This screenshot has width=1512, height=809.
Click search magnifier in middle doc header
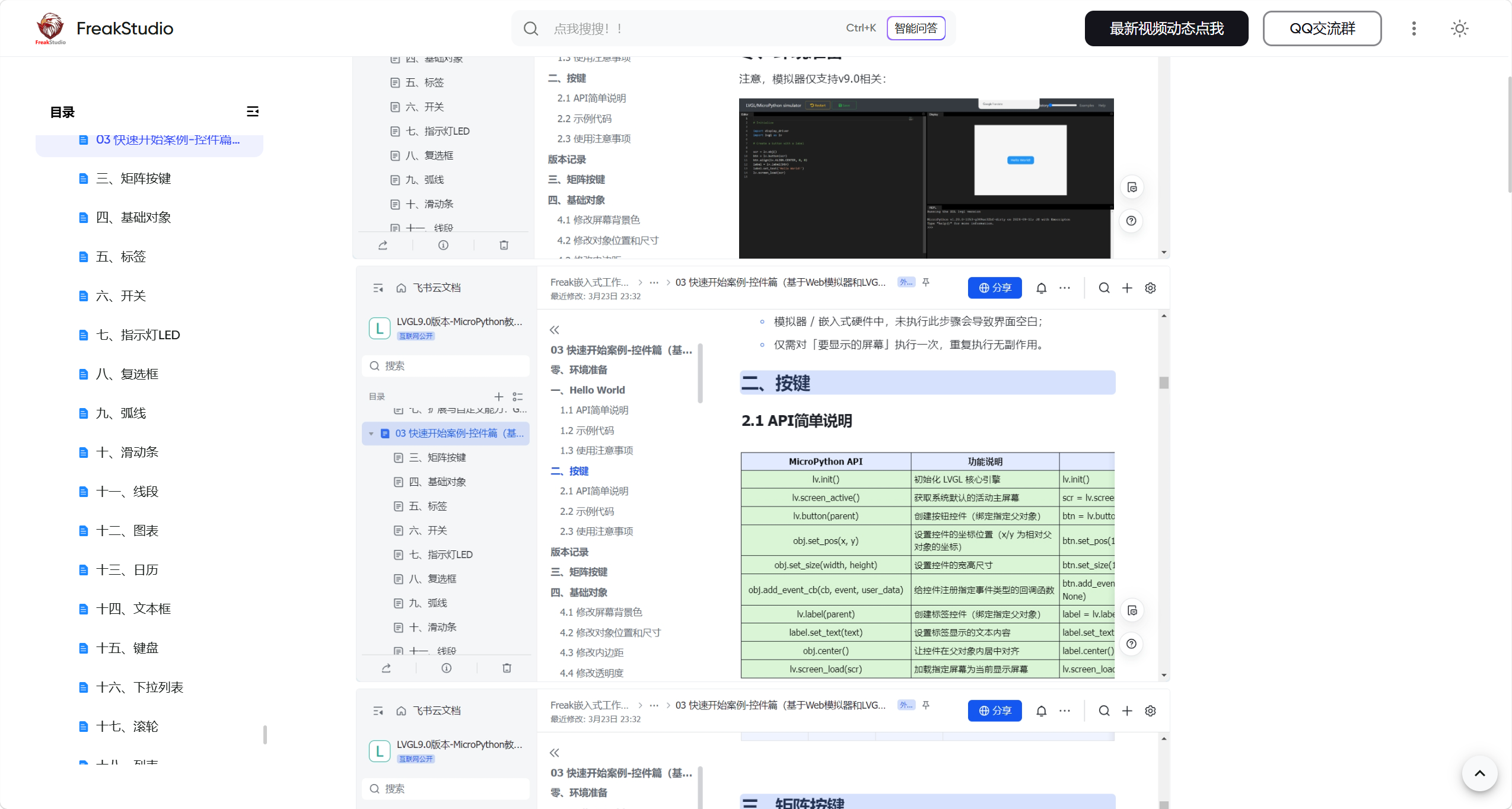click(1104, 288)
